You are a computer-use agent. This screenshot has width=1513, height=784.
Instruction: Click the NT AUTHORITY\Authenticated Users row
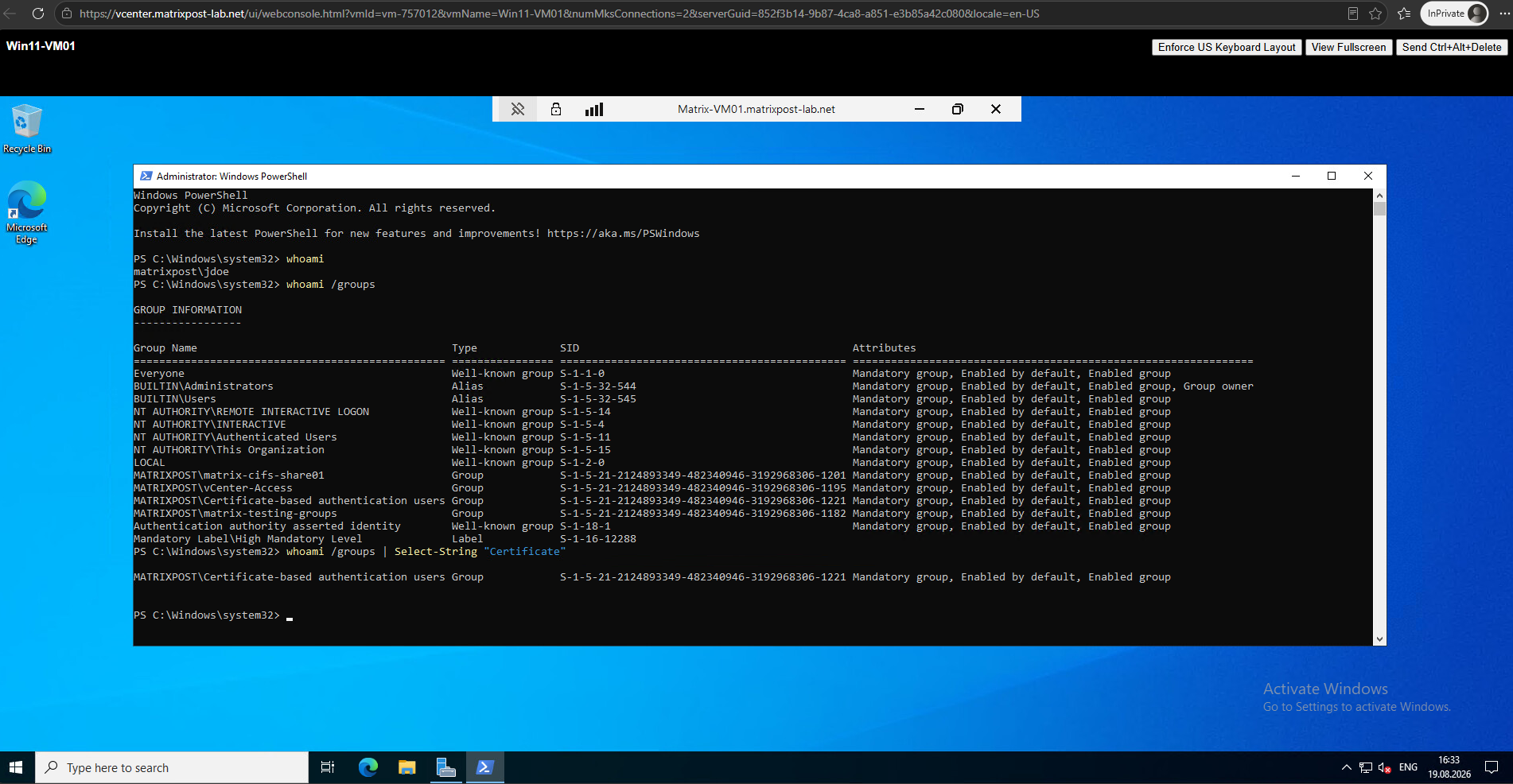[x=652, y=437]
